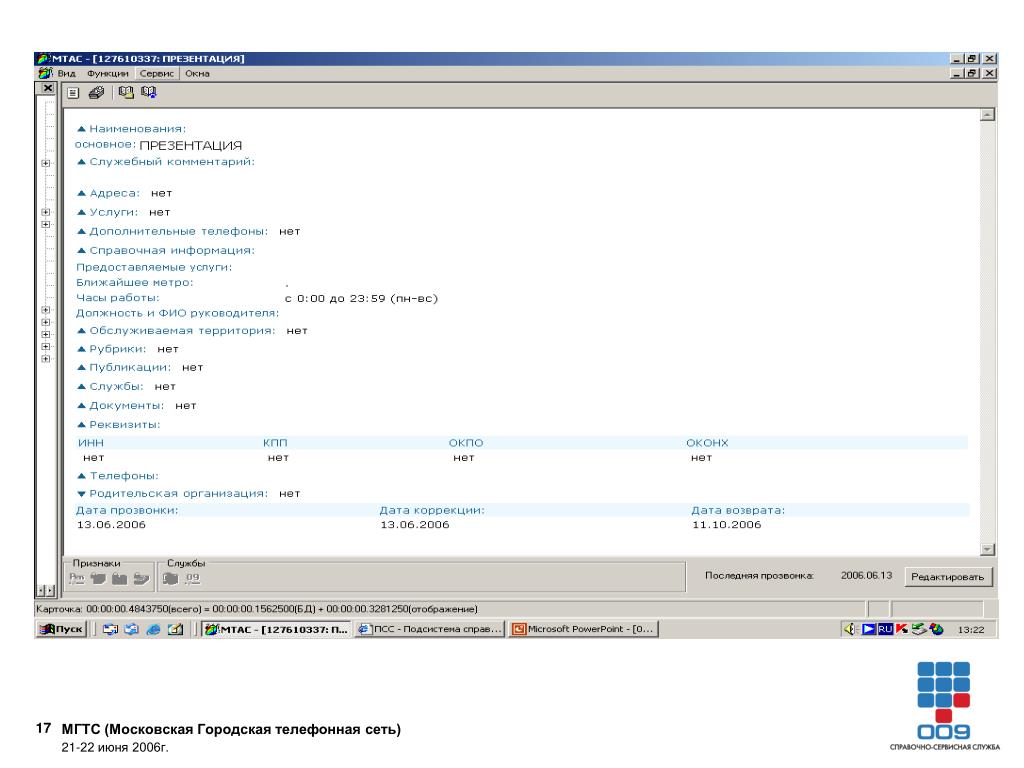Close the left tree panel with X

pyautogui.click(x=48, y=88)
